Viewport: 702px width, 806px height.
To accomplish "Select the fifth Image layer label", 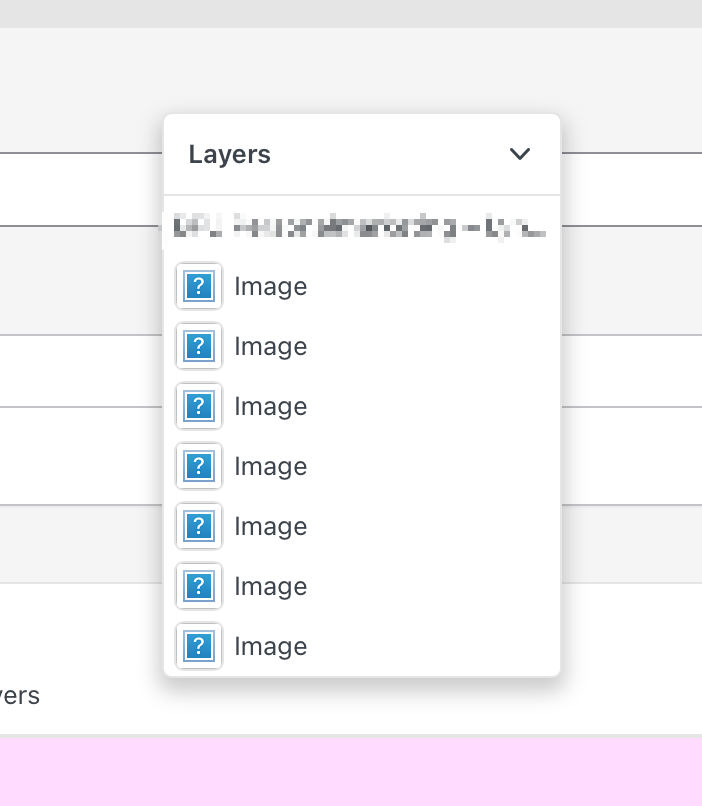I will (x=270, y=527).
